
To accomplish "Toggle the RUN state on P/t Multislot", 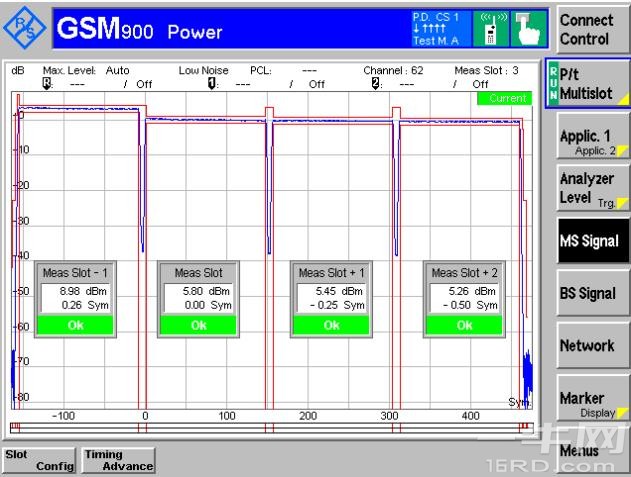I will [x=551, y=84].
